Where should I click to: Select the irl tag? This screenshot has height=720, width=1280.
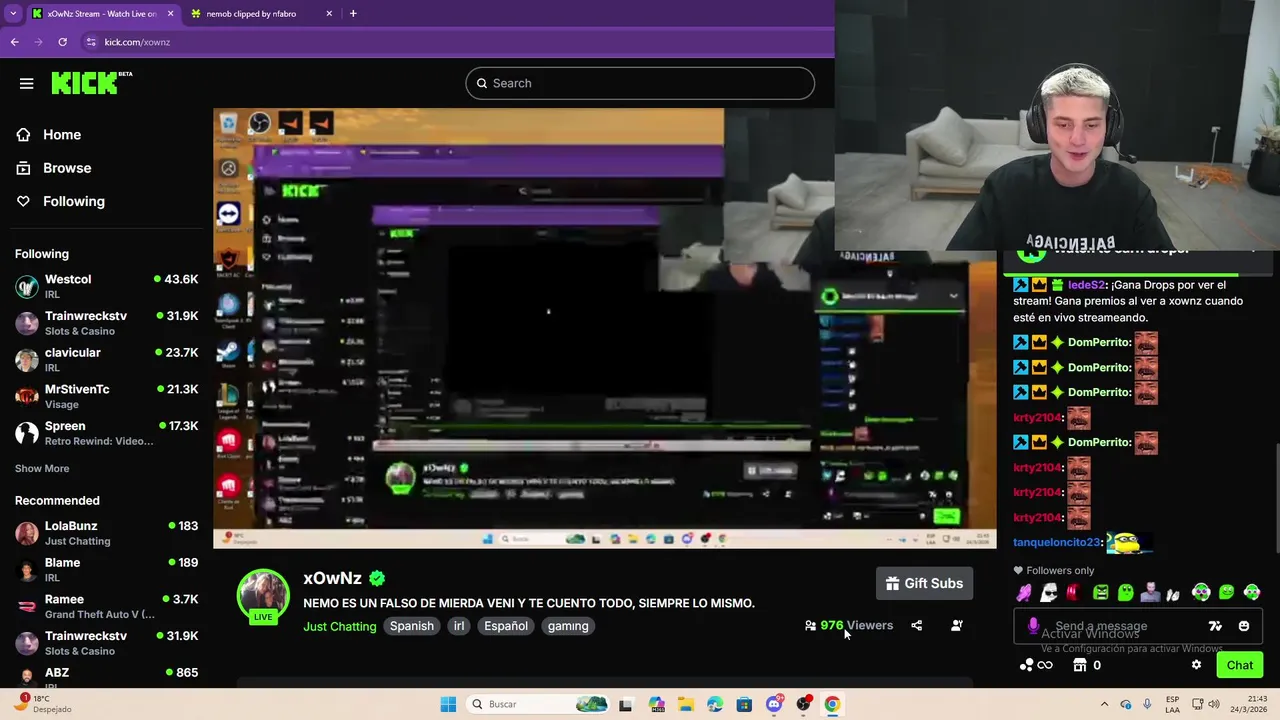coord(459,626)
